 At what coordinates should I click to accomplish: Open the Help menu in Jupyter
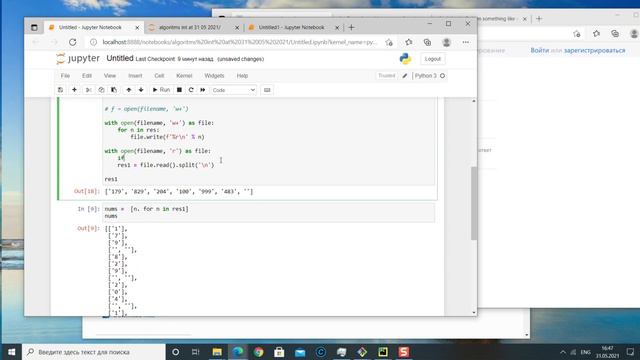point(242,76)
